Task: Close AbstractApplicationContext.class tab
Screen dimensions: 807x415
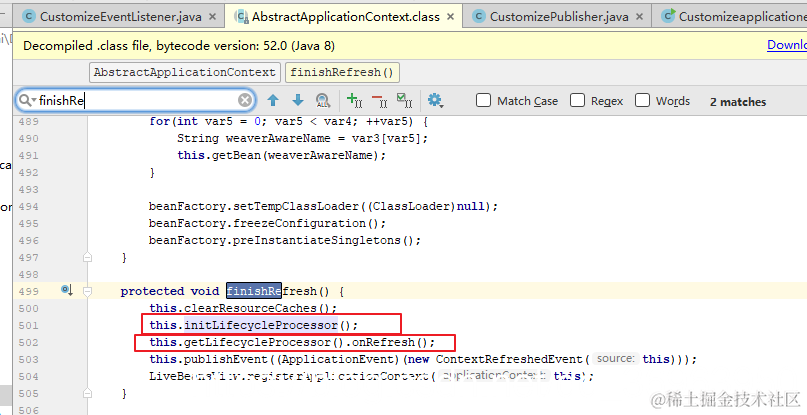Action: click(x=450, y=17)
